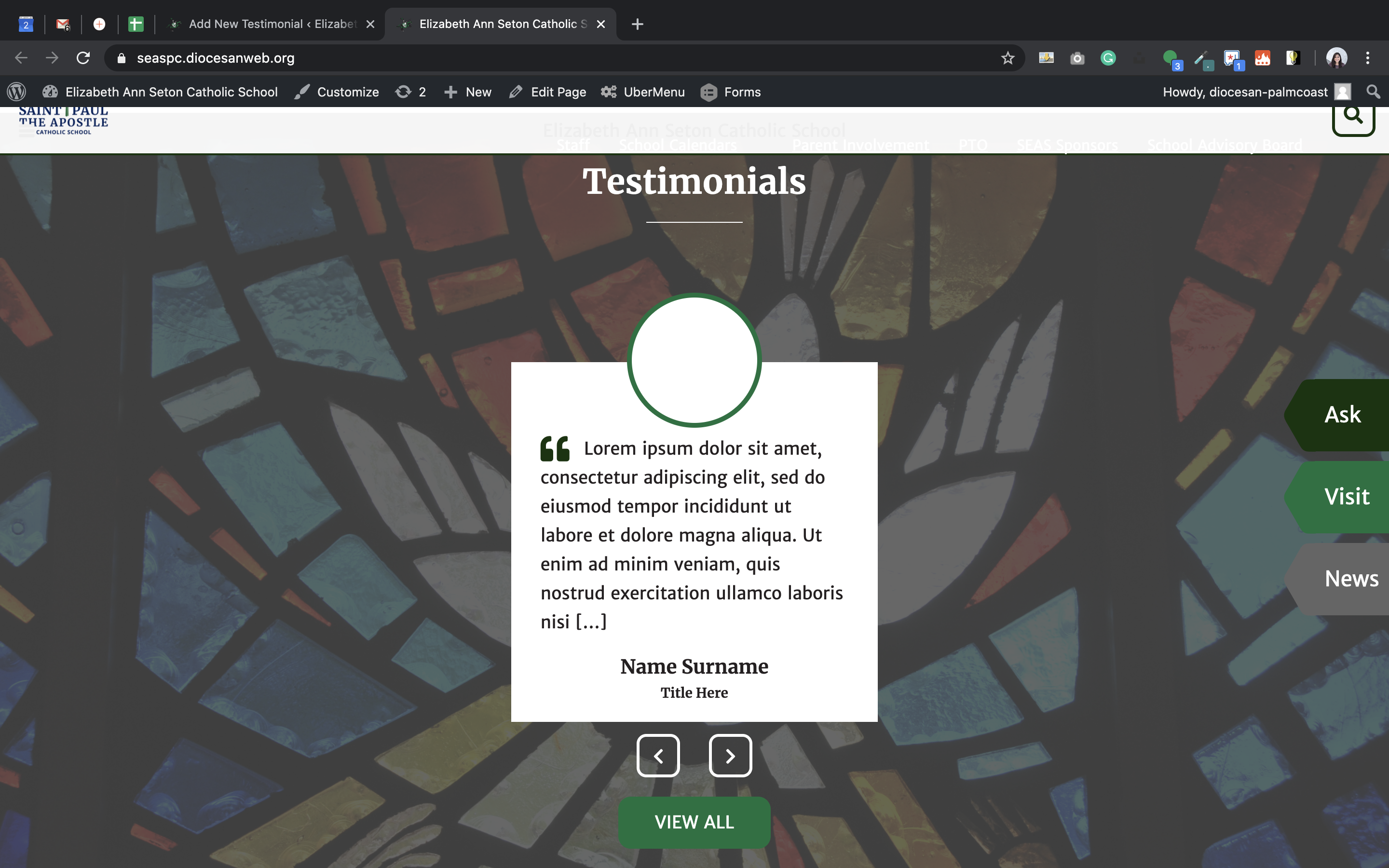Bookmark this page with the star icon
The height and width of the screenshot is (868, 1389).
click(x=1008, y=58)
